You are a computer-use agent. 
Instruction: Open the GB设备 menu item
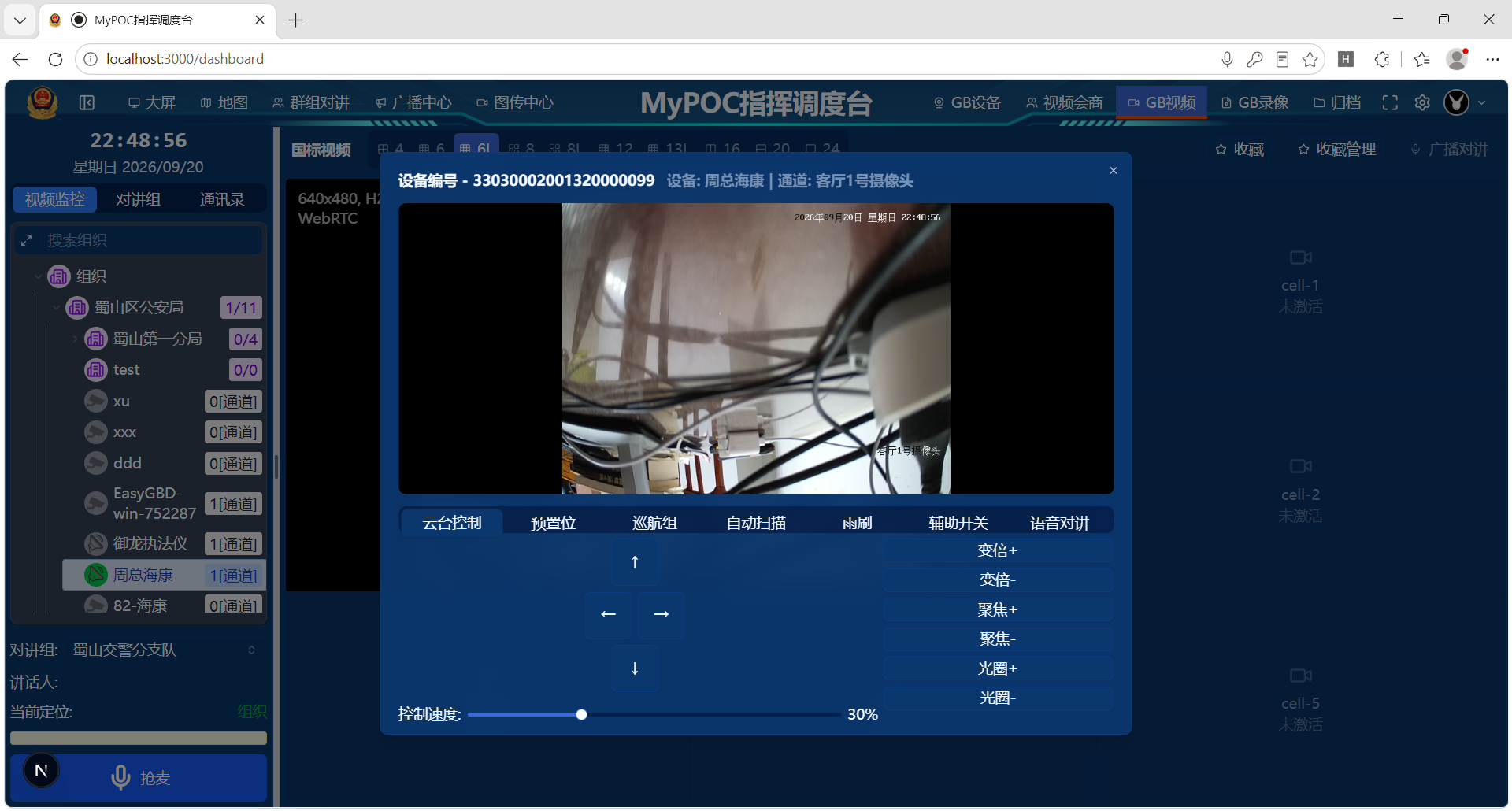(967, 102)
